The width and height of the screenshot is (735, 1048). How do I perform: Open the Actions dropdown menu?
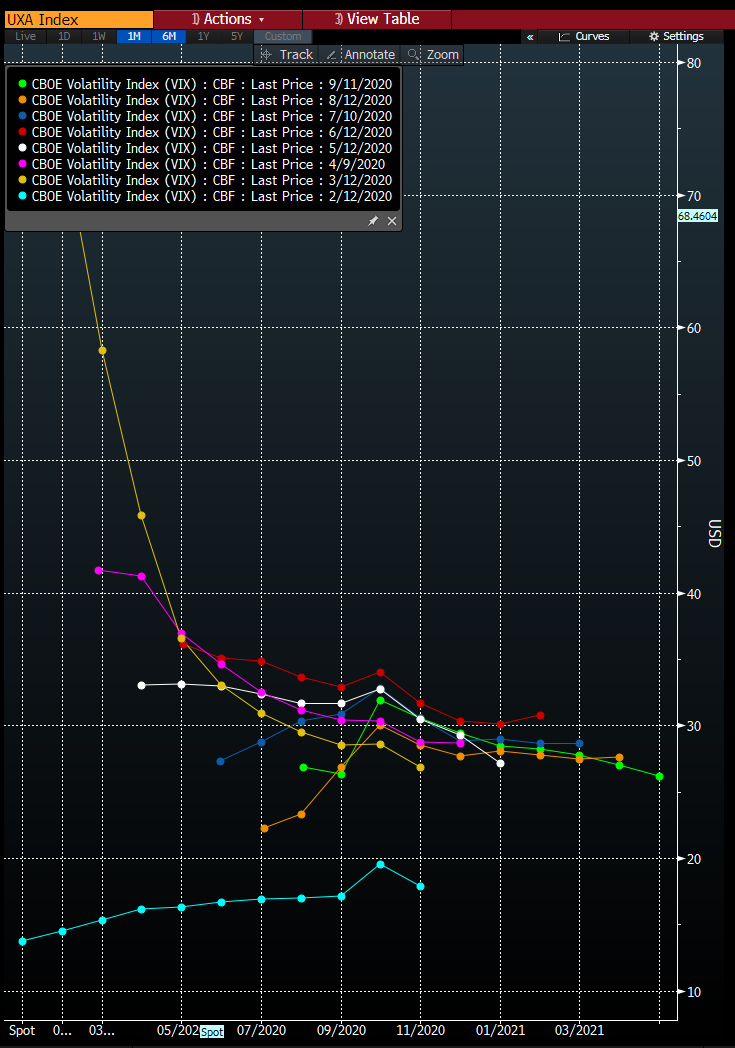pos(228,19)
